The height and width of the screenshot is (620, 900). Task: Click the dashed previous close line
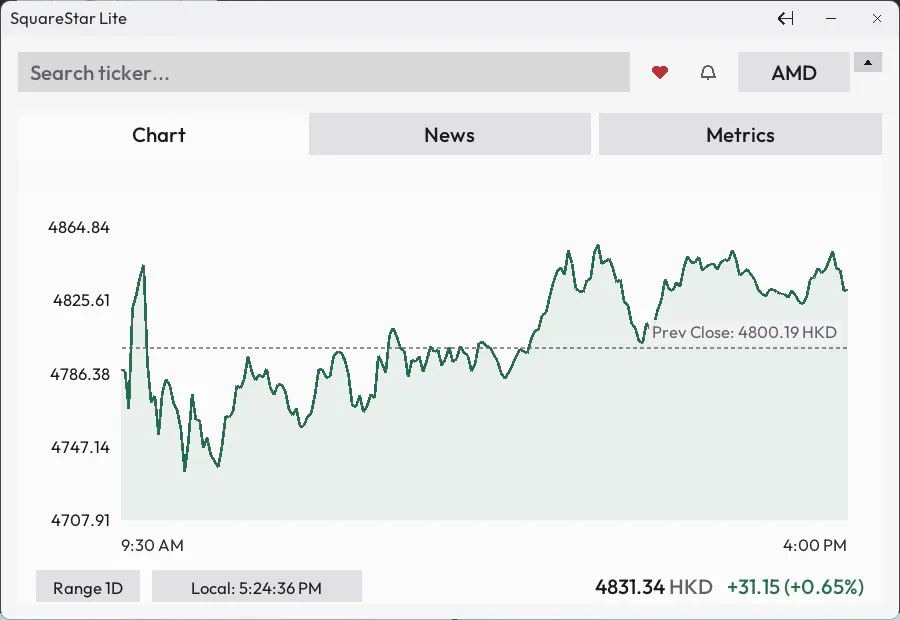484,348
